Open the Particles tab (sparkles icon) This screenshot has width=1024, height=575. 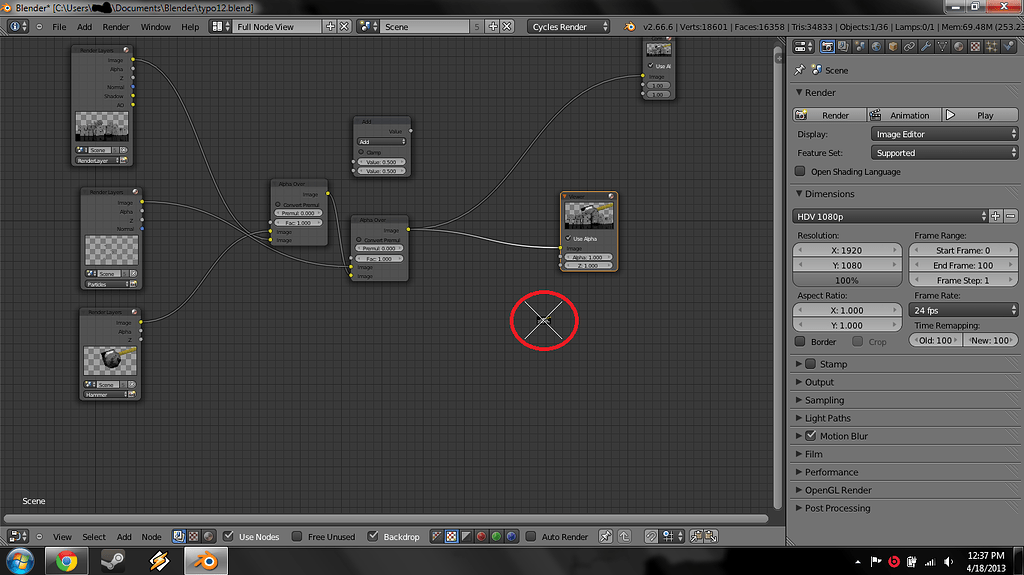[x=991, y=46]
